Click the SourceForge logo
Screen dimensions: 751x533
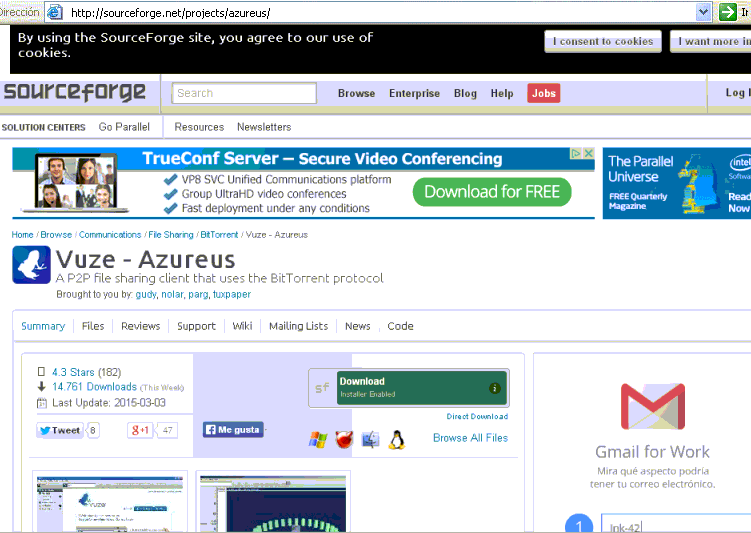pos(75,91)
